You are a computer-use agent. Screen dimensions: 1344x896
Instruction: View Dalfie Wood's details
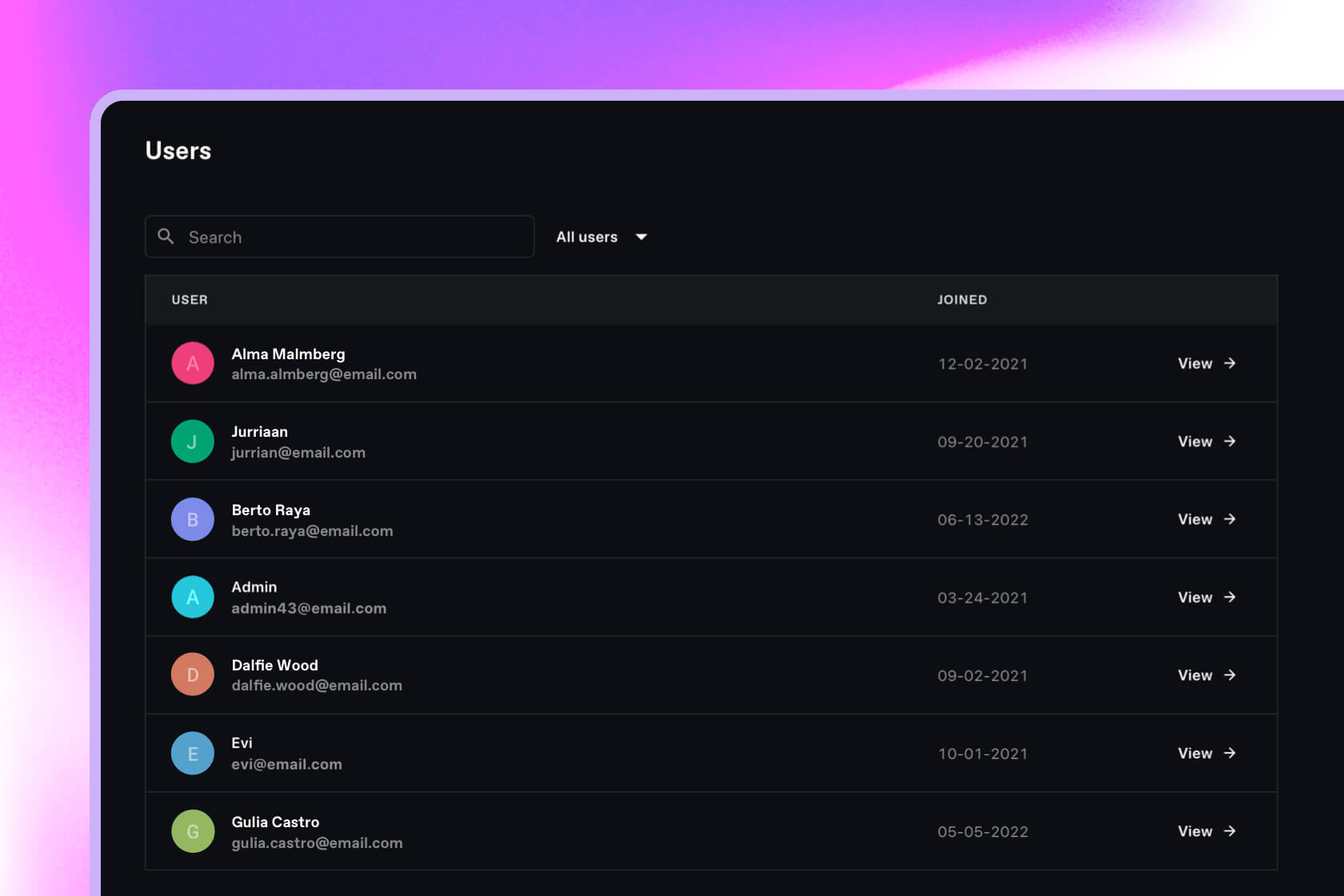pyautogui.click(x=1206, y=675)
